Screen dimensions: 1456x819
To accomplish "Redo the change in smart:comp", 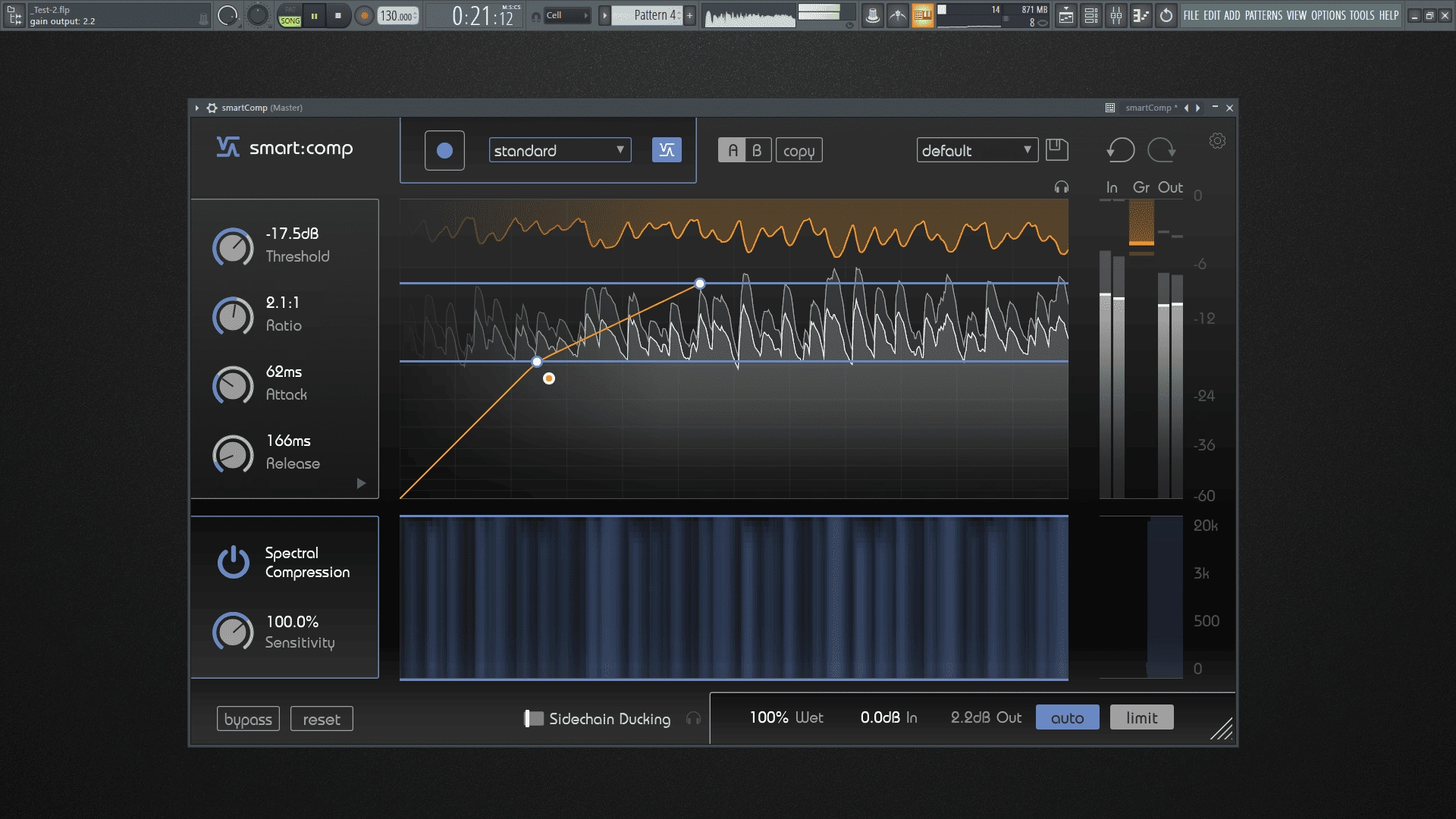I will click(x=1161, y=149).
